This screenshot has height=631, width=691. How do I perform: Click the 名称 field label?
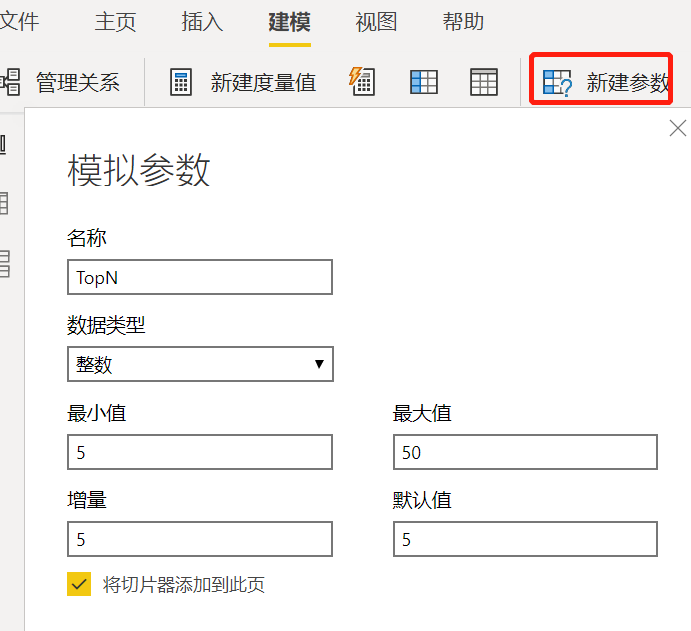coord(87,238)
